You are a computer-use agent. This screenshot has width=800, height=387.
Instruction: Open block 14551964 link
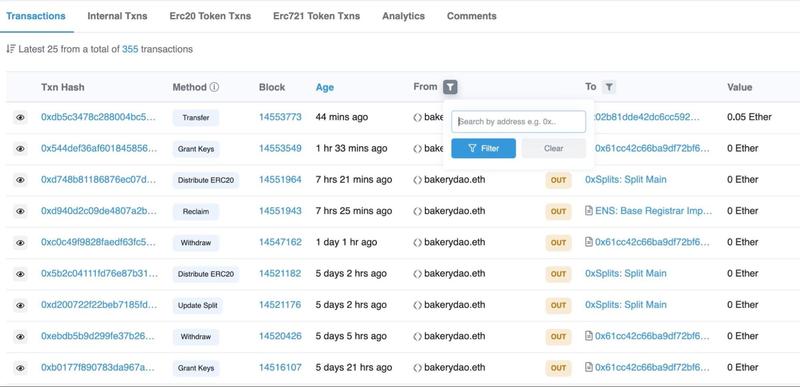280,179
